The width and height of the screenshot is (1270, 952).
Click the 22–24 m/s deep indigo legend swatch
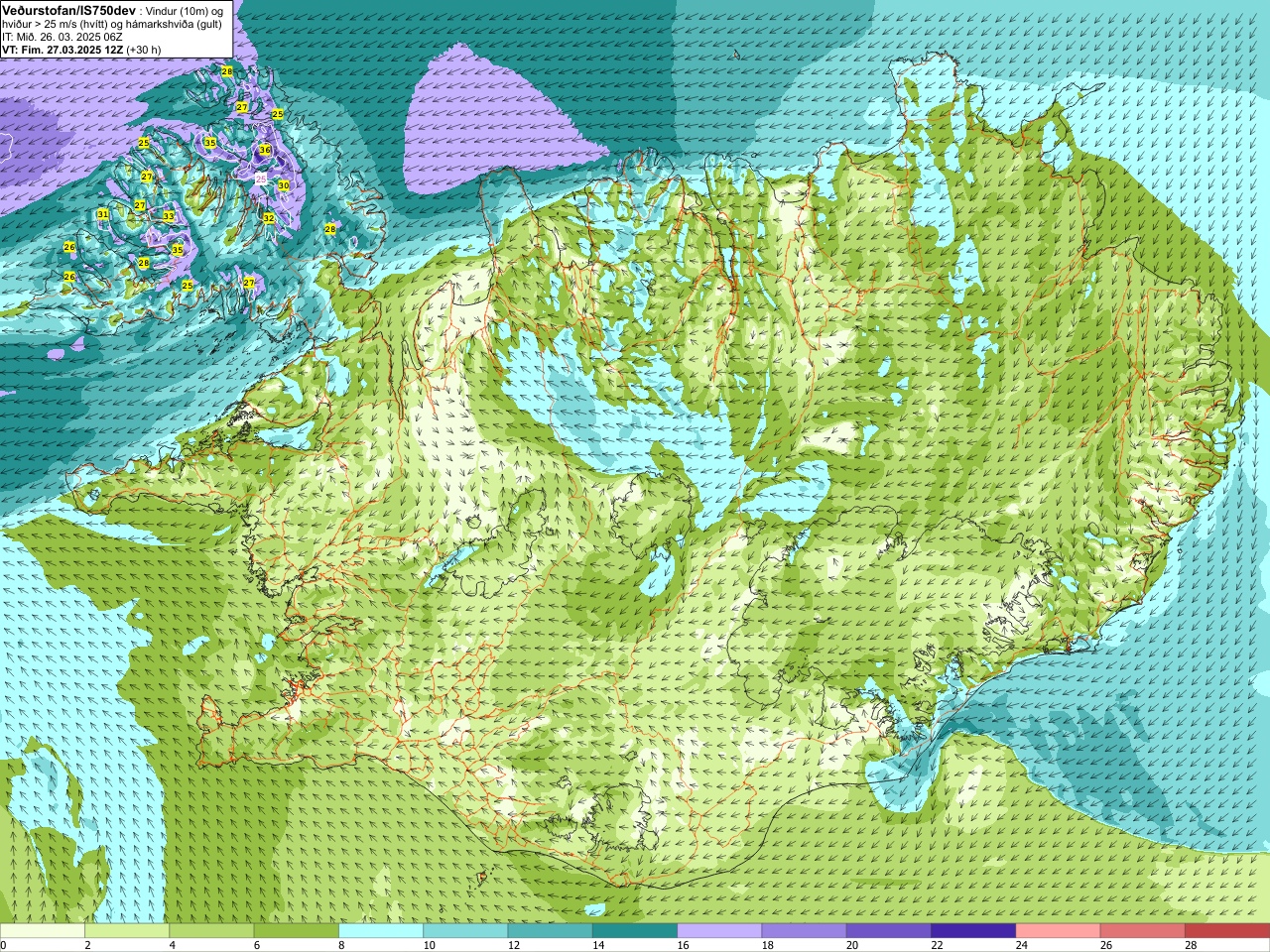coord(973,930)
